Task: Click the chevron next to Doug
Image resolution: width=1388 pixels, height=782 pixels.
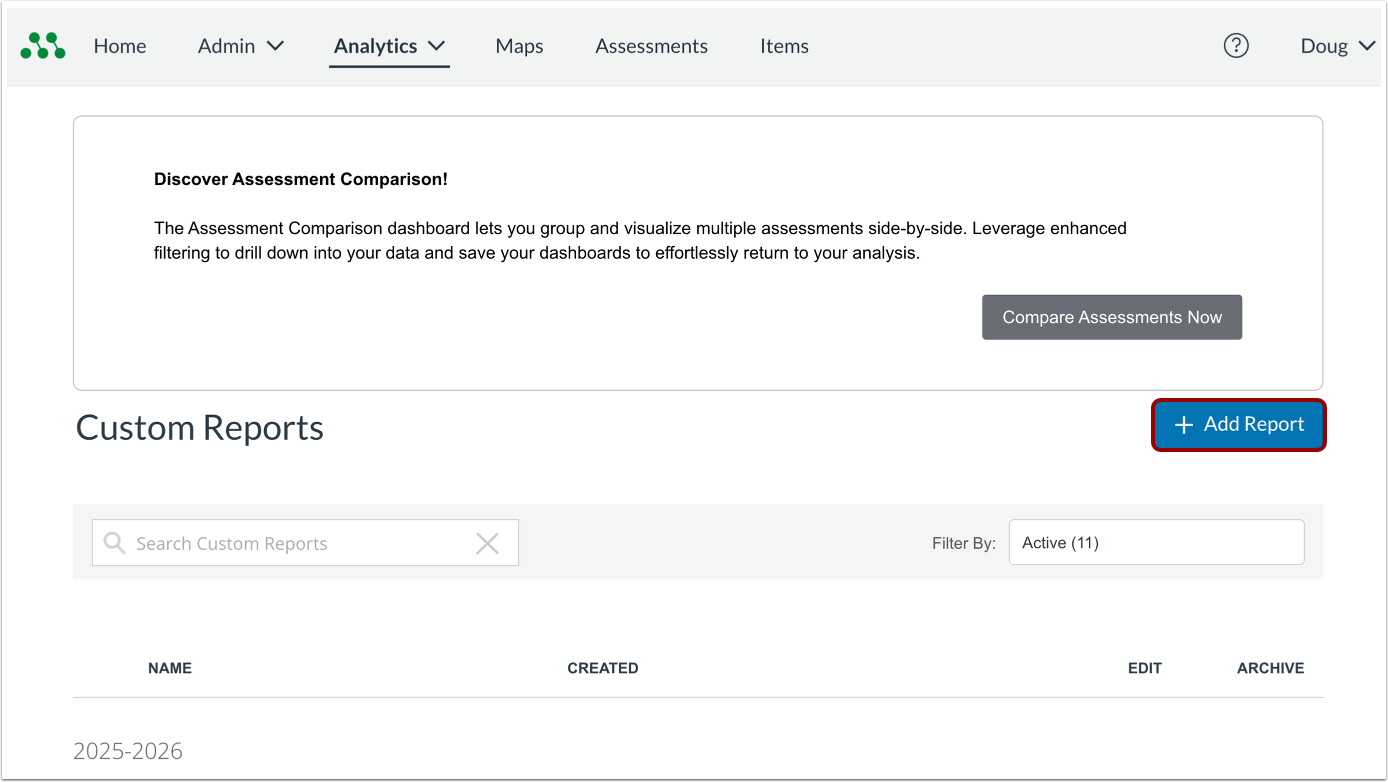Action: (x=1368, y=46)
